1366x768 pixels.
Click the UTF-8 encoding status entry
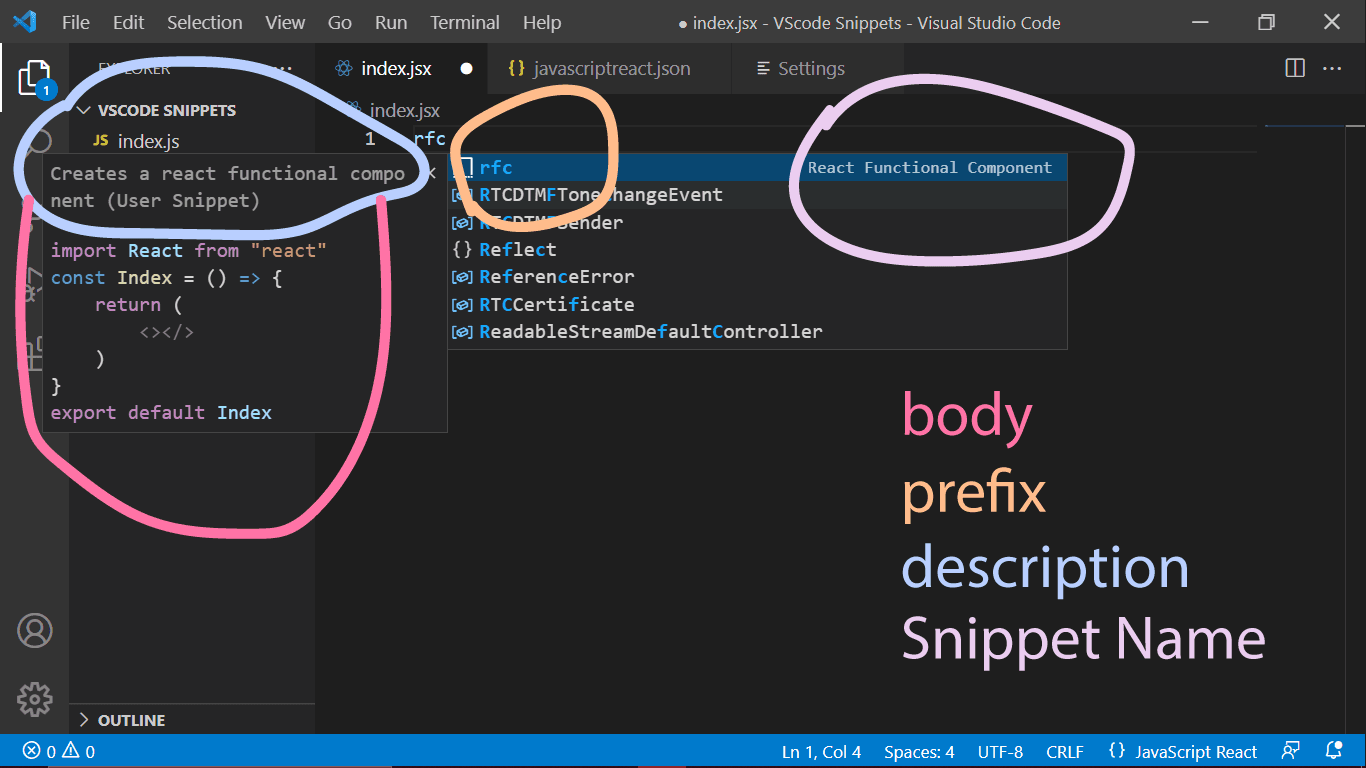point(1000,752)
